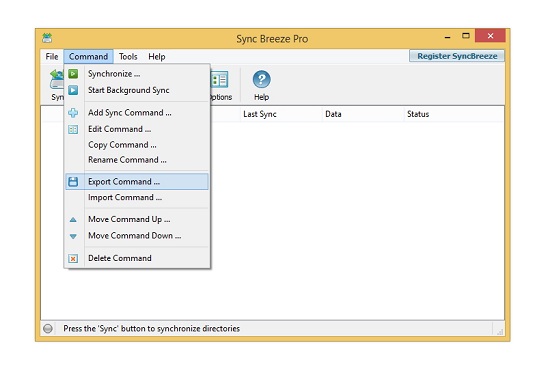Click the Sync Breeze app icon in title bar

[47, 38]
